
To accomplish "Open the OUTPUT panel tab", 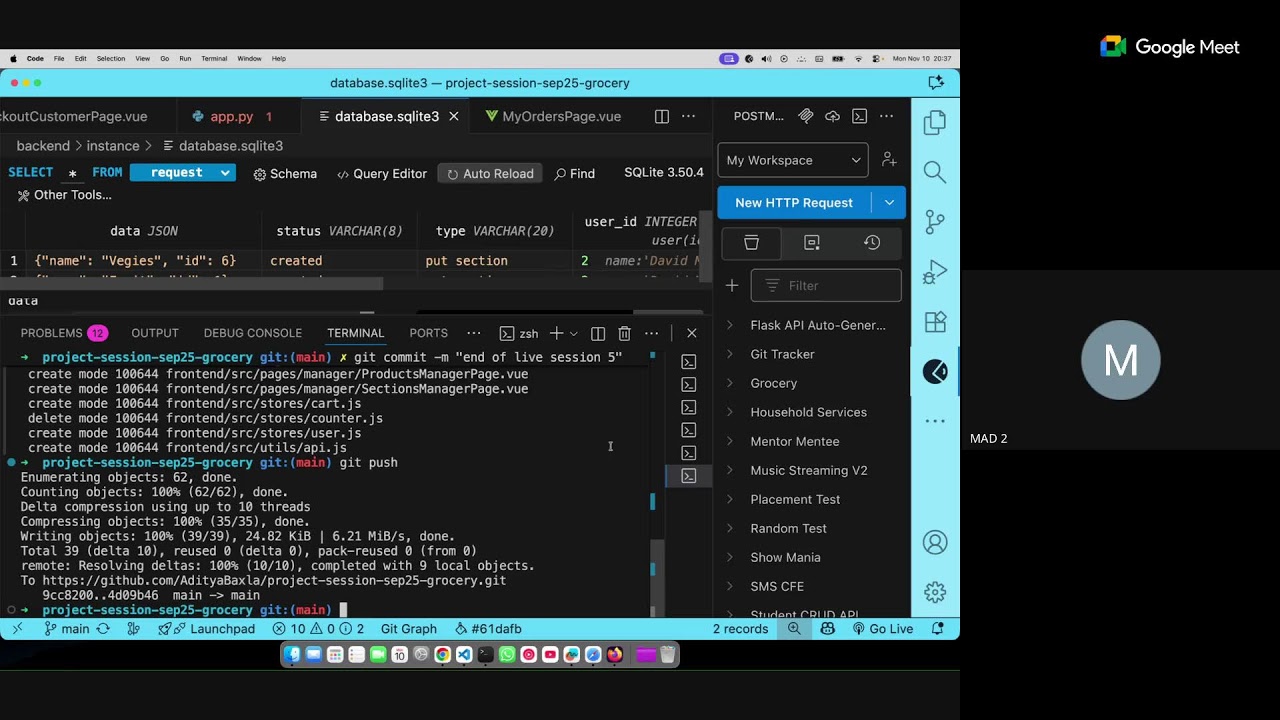I will 155,333.
